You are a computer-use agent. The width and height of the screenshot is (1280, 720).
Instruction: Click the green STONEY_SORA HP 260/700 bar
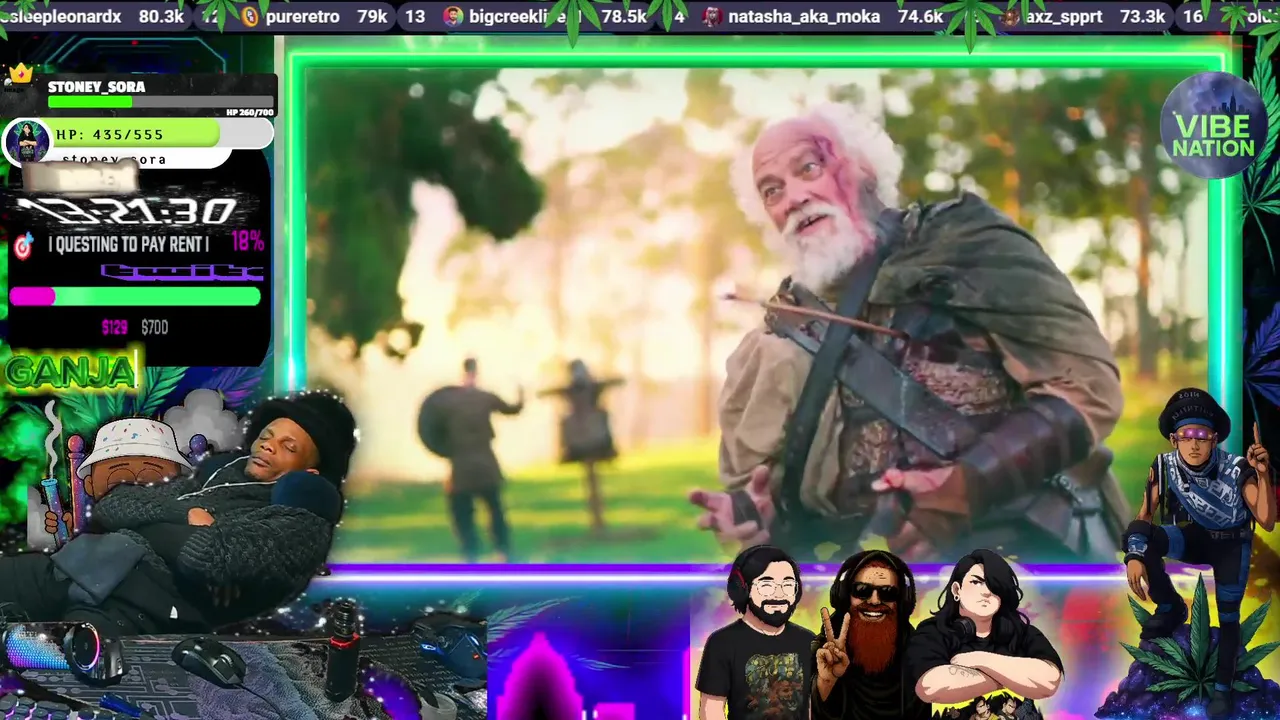[x=160, y=102]
